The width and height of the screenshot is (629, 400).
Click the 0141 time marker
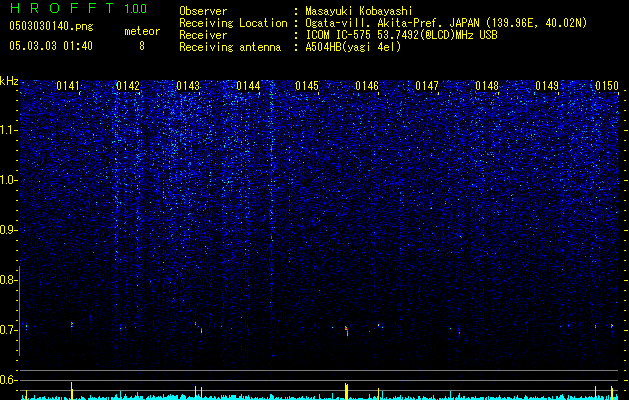tap(68, 86)
